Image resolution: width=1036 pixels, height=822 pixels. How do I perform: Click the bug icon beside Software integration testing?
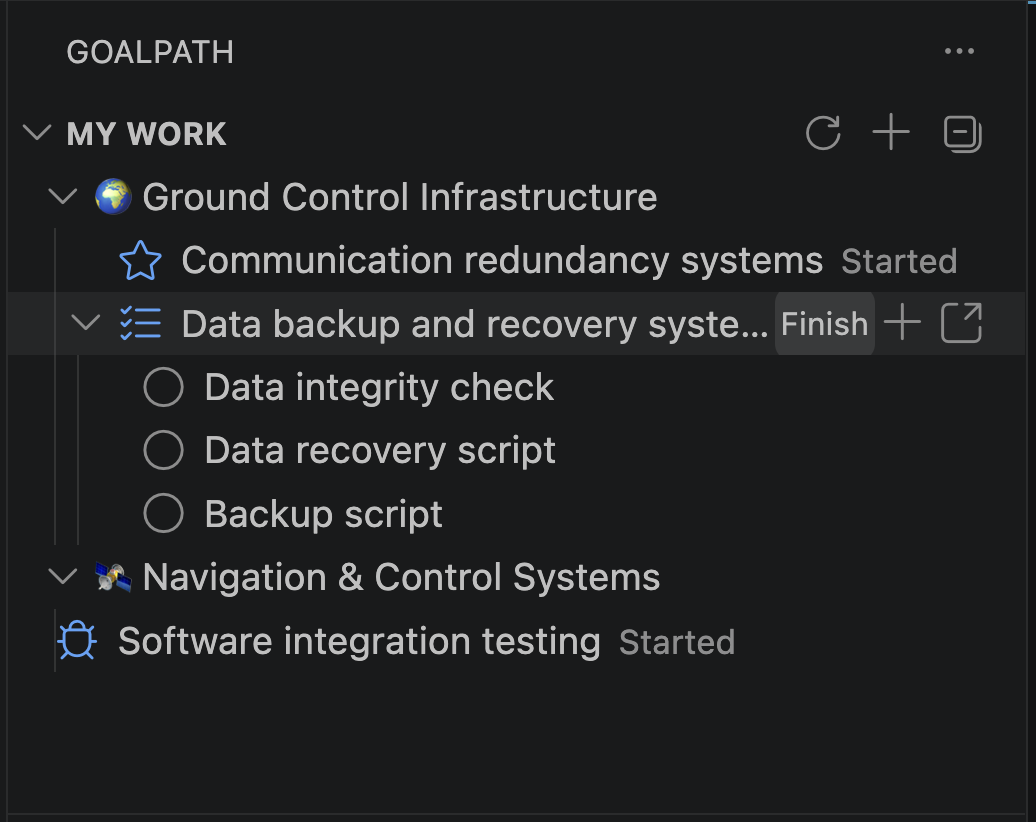tap(80, 641)
